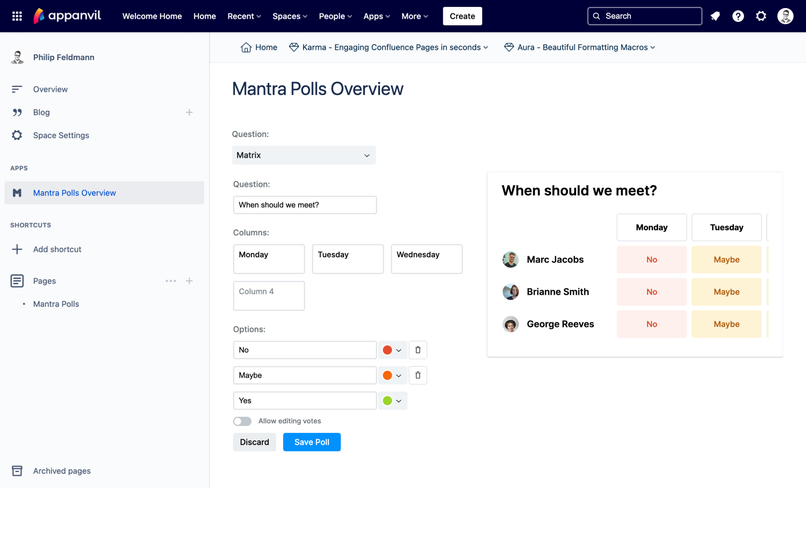The width and height of the screenshot is (806, 537).
Task: Open notifications megaphone icon
Action: pos(715,16)
